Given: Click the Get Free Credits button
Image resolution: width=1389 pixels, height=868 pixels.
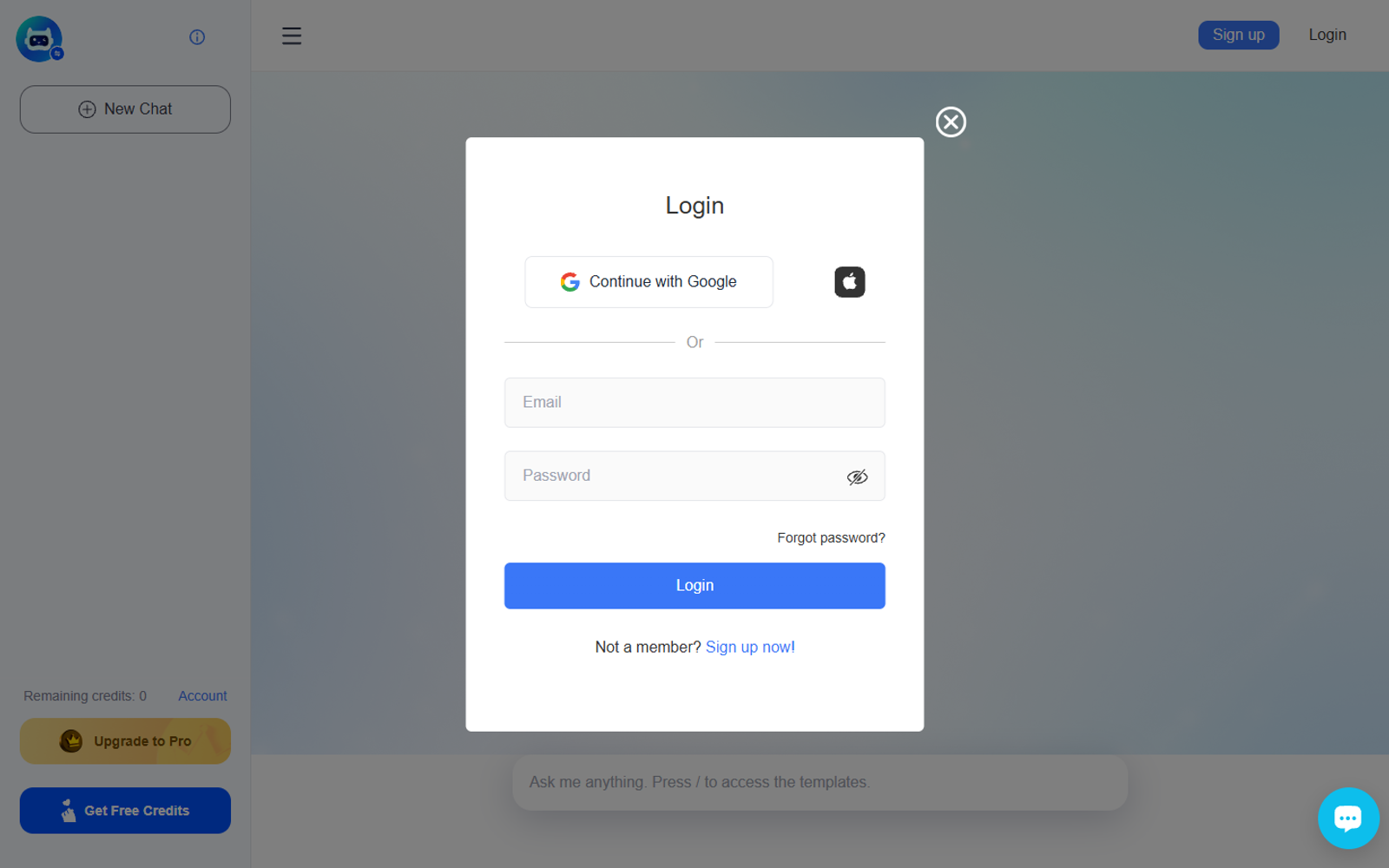Looking at the screenshot, I should click(x=125, y=811).
